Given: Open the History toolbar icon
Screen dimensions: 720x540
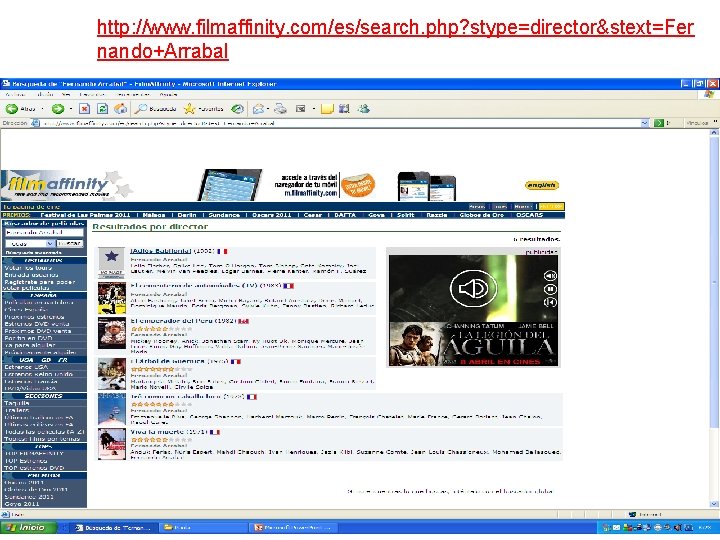Looking at the screenshot, I should [x=237, y=109].
